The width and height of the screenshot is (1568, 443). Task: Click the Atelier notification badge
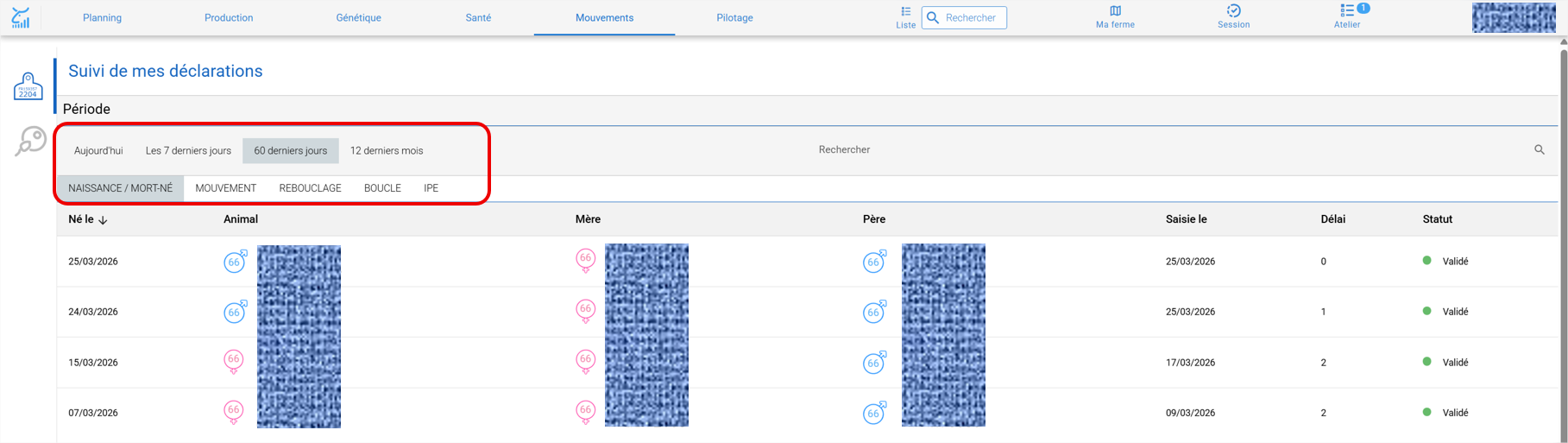[1363, 8]
